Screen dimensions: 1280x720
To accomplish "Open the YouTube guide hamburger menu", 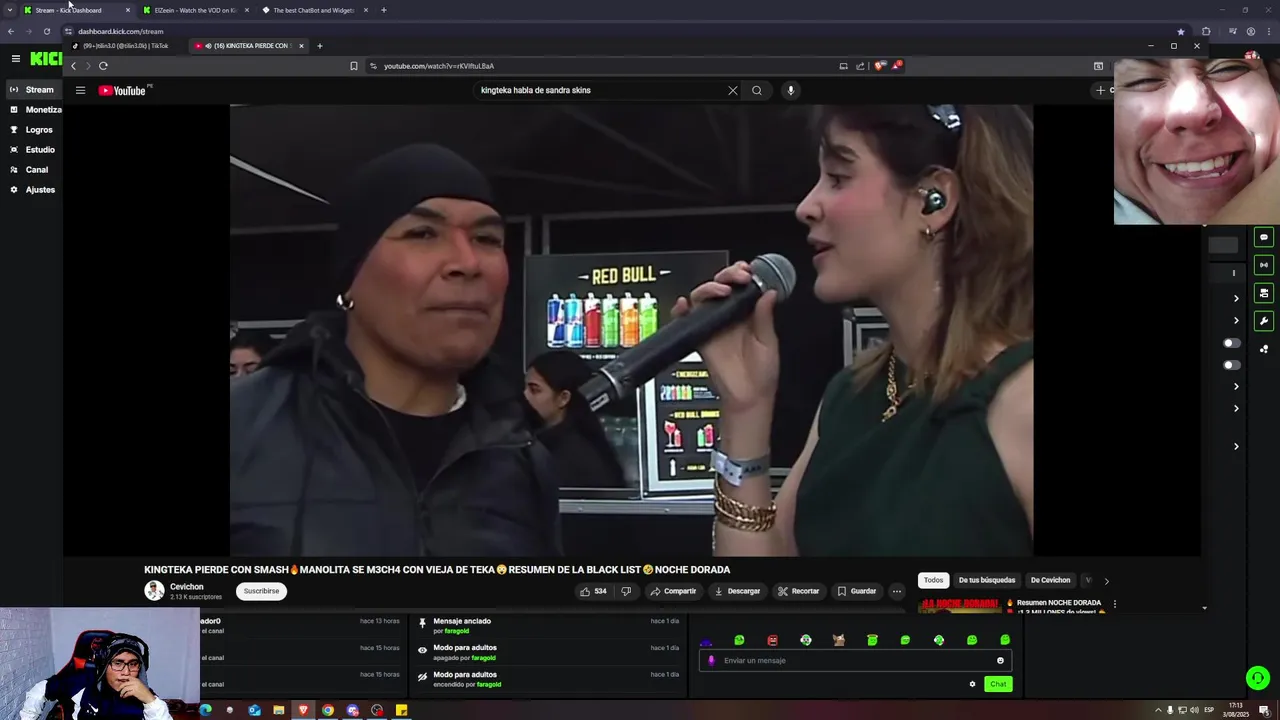I will 80,90.
